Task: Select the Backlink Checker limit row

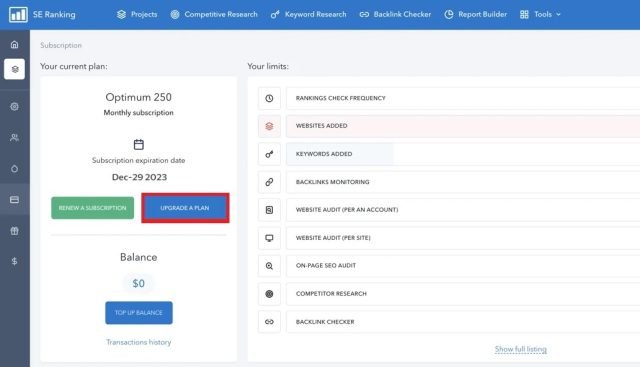Action: [463, 322]
